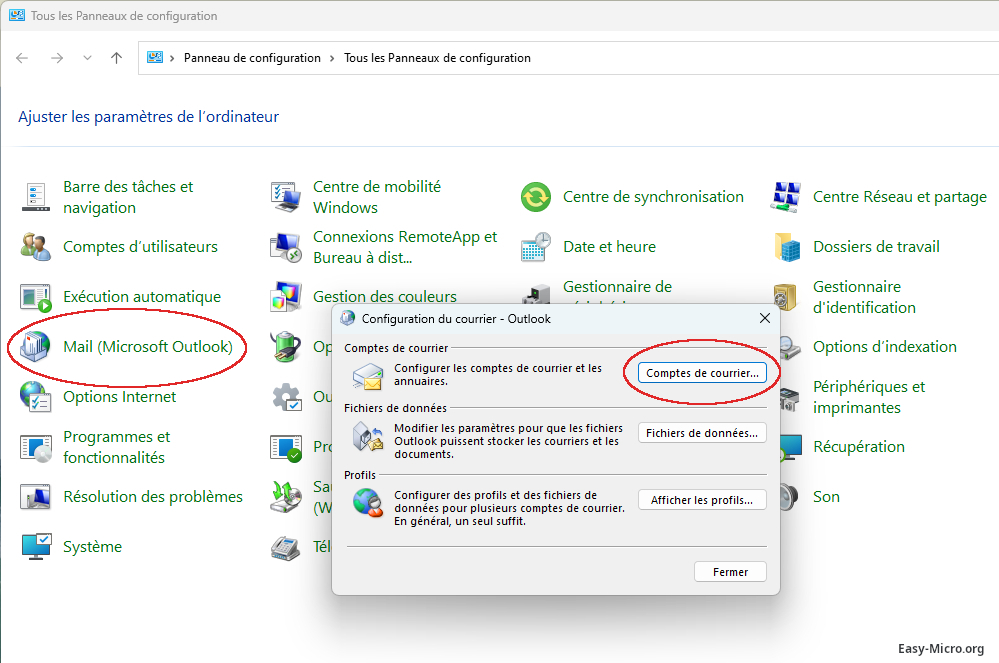
Task: Expand chevron after Panneau de configuration breadcrumb
Action: coord(332,58)
